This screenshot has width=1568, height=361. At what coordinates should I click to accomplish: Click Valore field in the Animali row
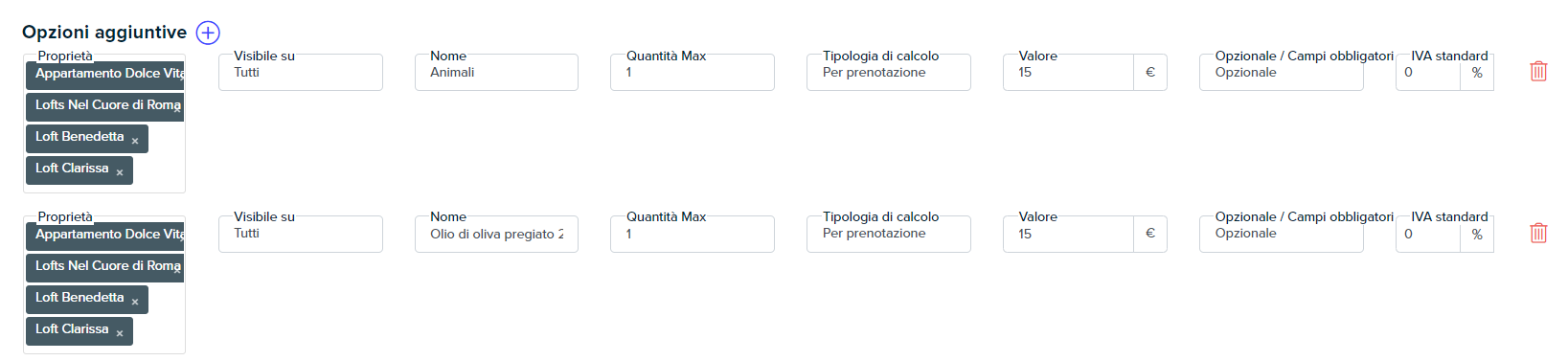click(x=1068, y=73)
